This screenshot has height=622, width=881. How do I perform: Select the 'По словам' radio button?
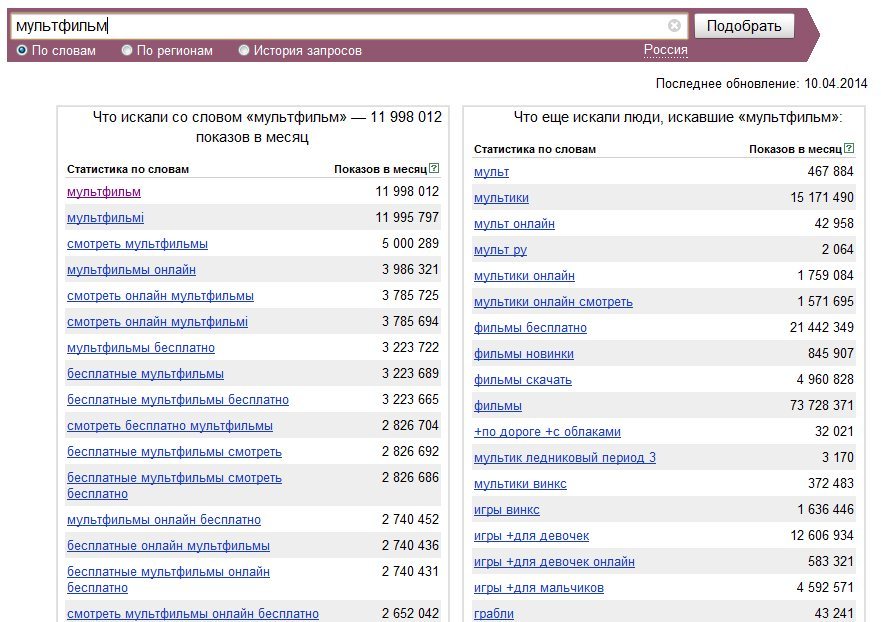pos(22,51)
